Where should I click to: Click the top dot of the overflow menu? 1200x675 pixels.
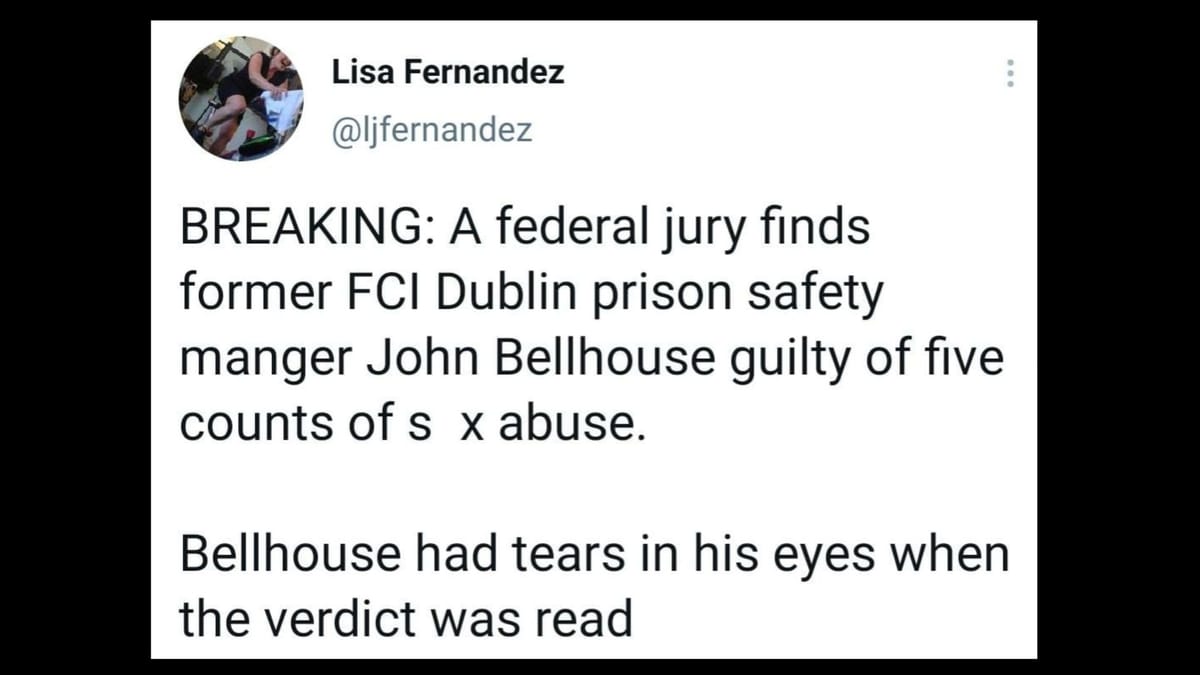point(1011,62)
